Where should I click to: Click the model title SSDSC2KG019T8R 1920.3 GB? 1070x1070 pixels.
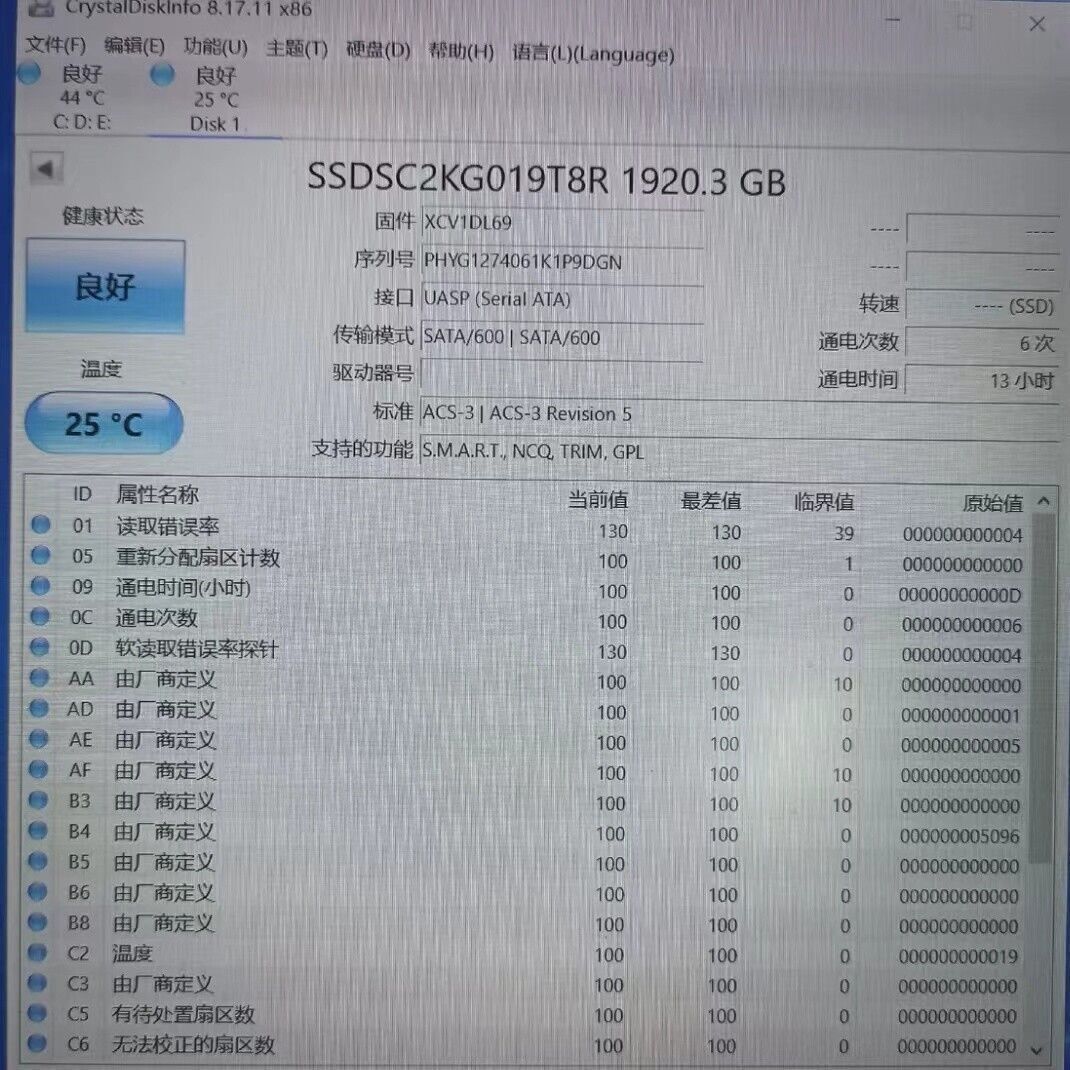pyautogui.click(x=547, y=179)
